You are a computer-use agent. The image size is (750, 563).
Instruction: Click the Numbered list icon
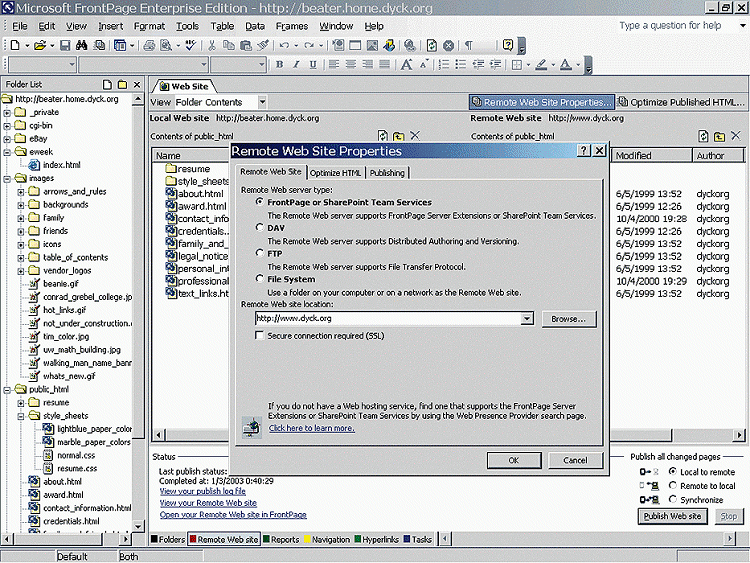pos(444,65)
